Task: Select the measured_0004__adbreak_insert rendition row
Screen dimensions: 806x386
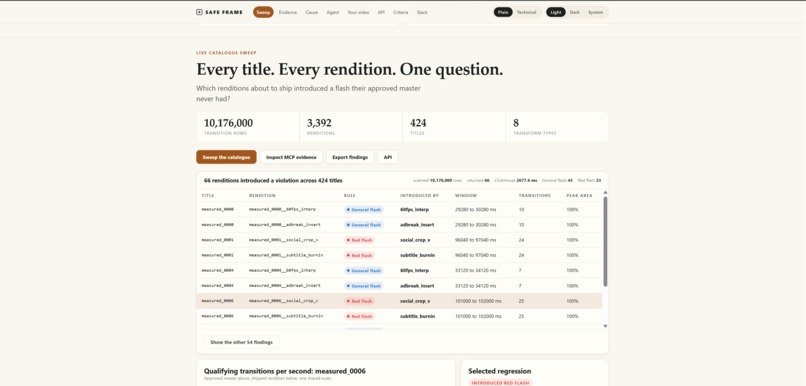Action: (399, 285)
